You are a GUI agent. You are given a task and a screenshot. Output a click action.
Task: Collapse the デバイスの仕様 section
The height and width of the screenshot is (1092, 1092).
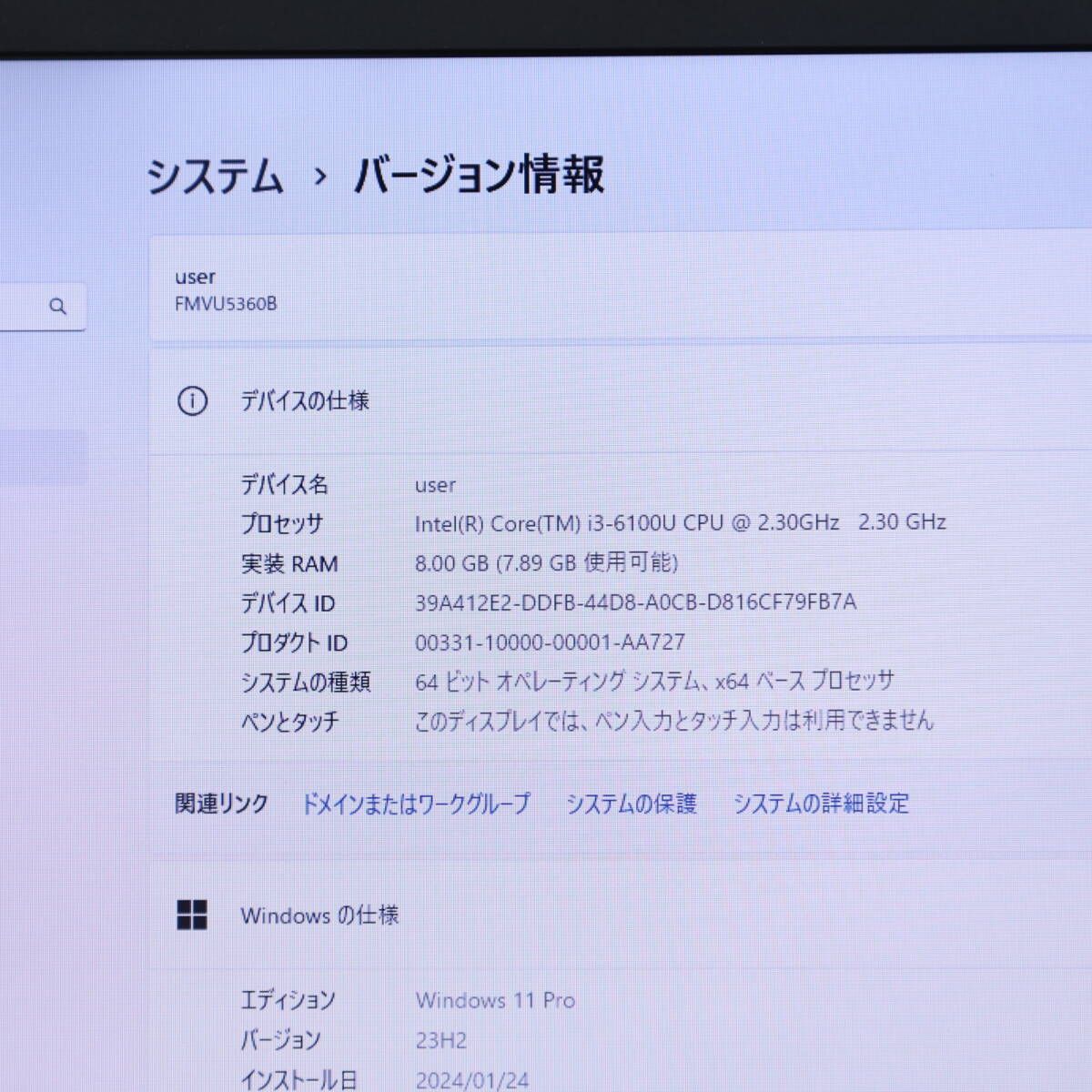(x=307, y=400)
